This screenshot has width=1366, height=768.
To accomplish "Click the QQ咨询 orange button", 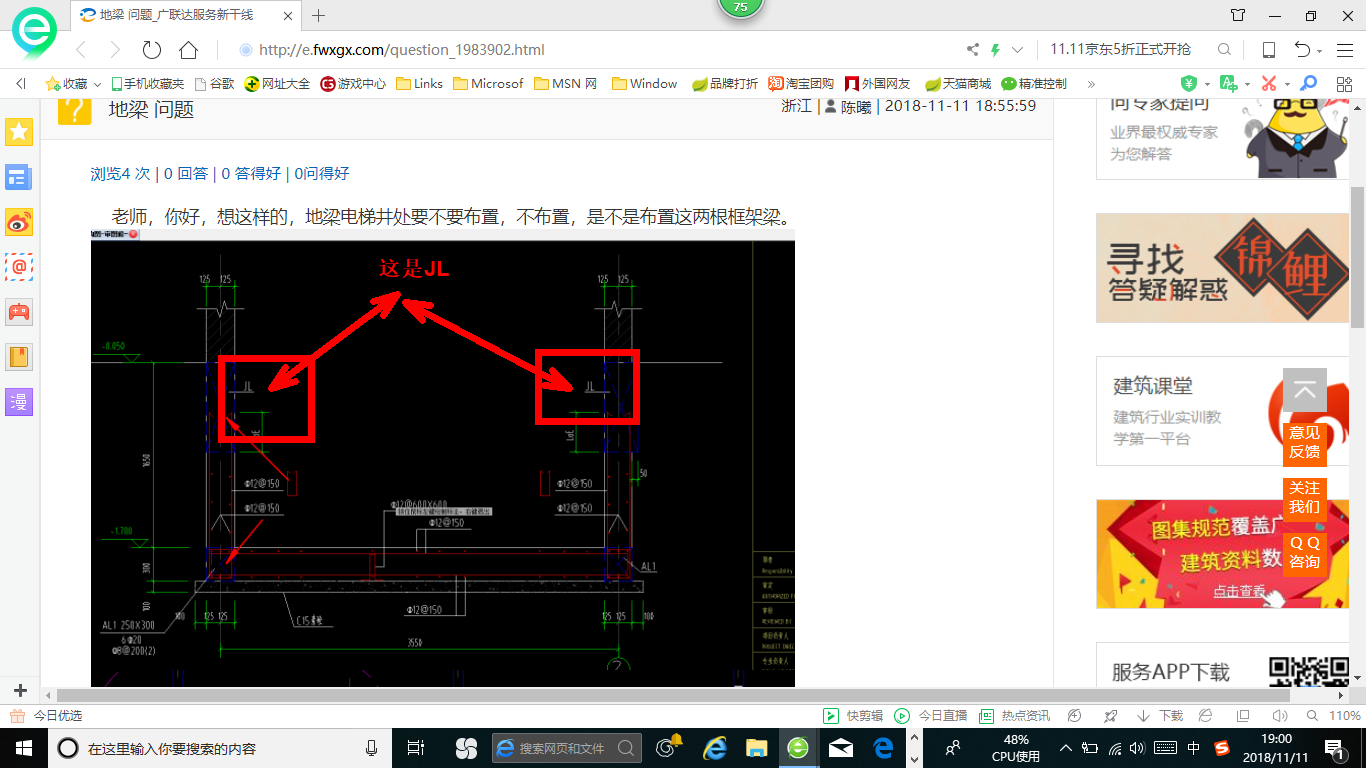I will point(1304,552).
